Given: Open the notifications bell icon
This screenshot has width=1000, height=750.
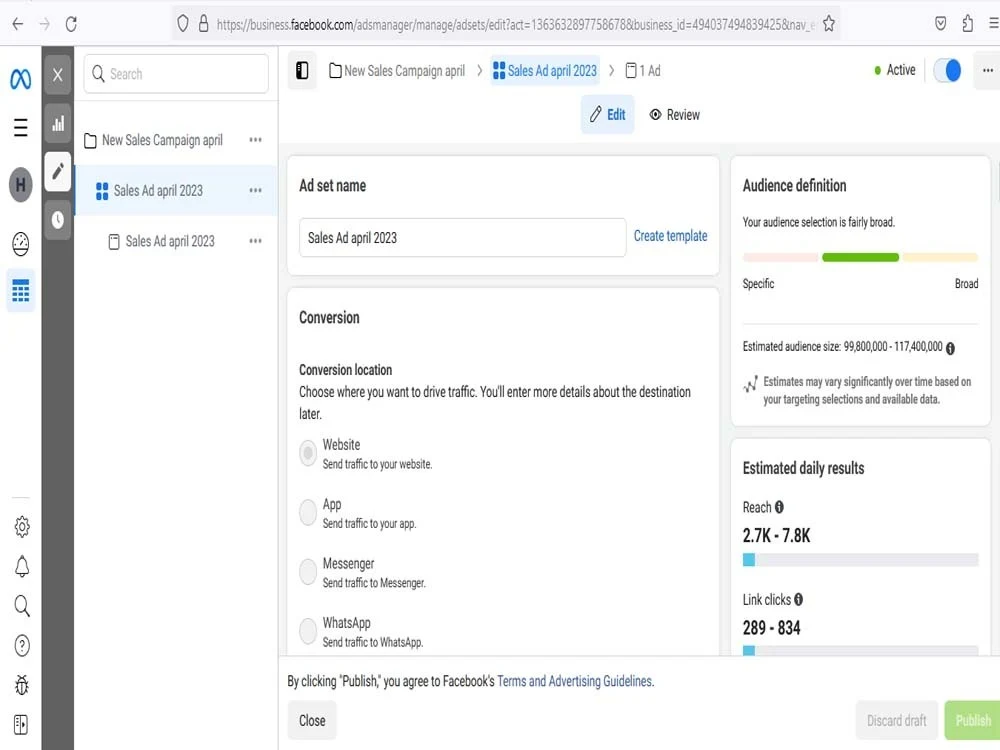Looking at the screenshot, I should (22, 566).
